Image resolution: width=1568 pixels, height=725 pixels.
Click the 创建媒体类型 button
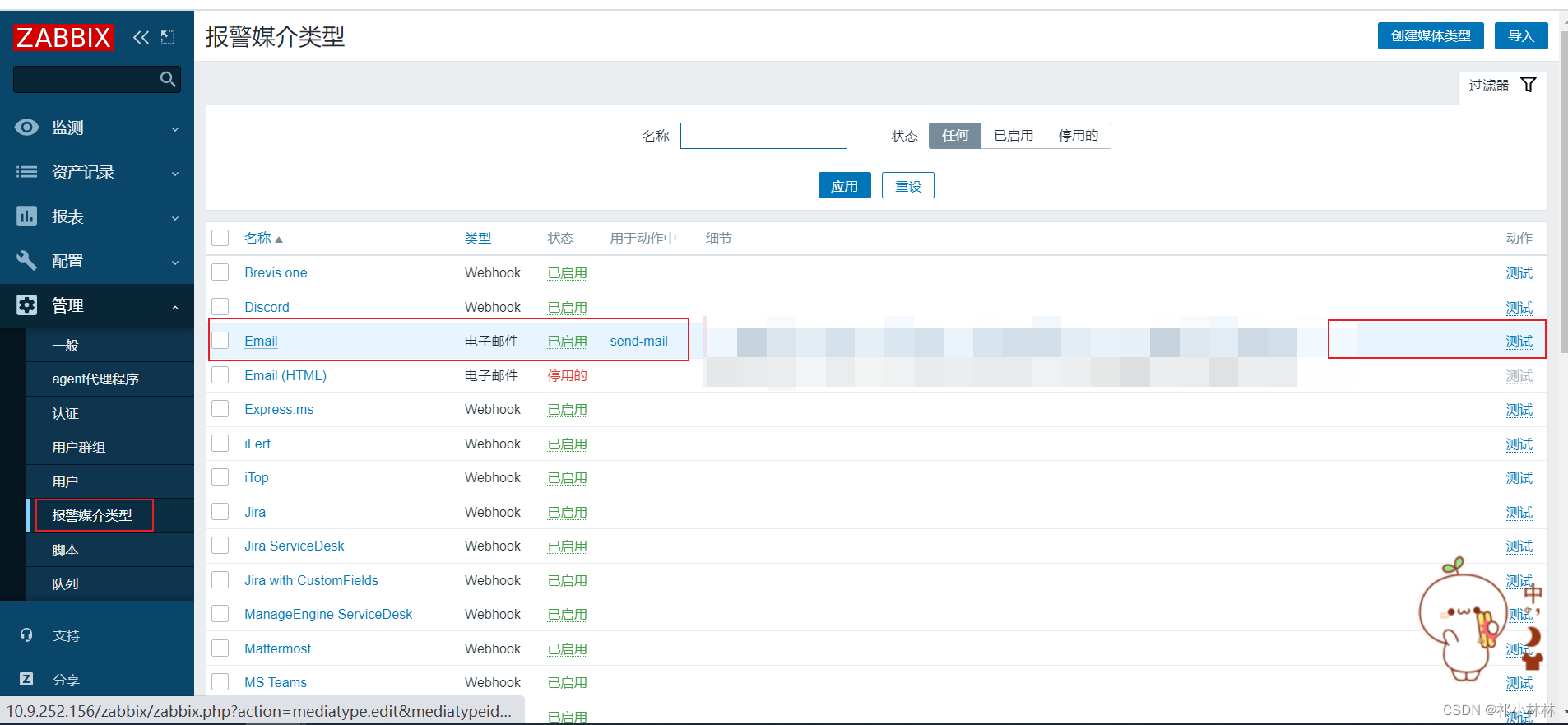(1431, 35)
